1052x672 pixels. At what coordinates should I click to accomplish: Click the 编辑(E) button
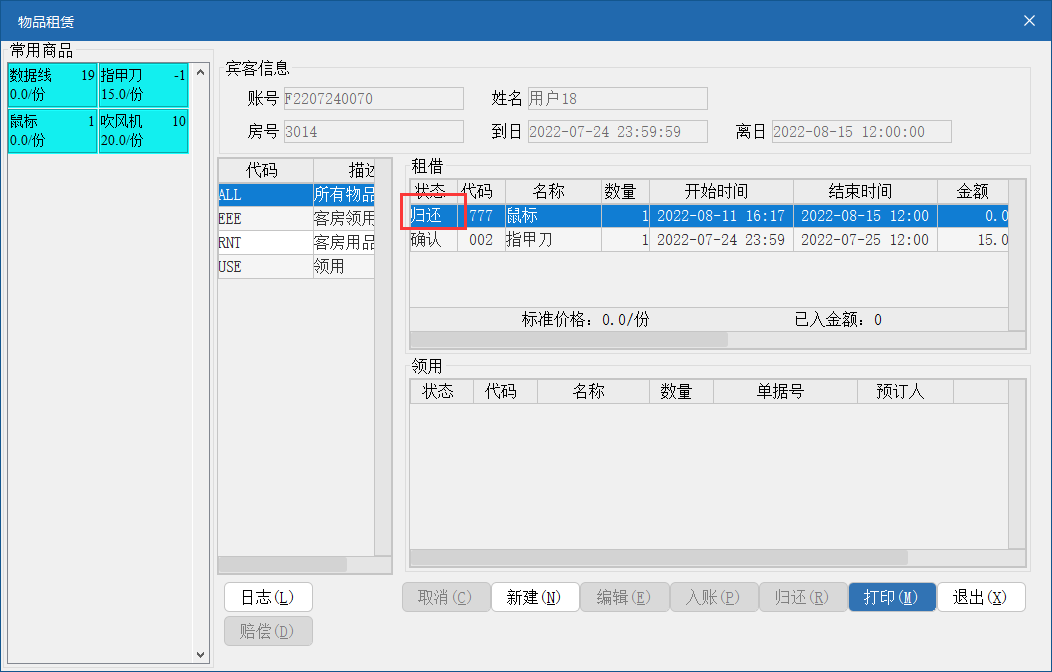click(624, 597)
